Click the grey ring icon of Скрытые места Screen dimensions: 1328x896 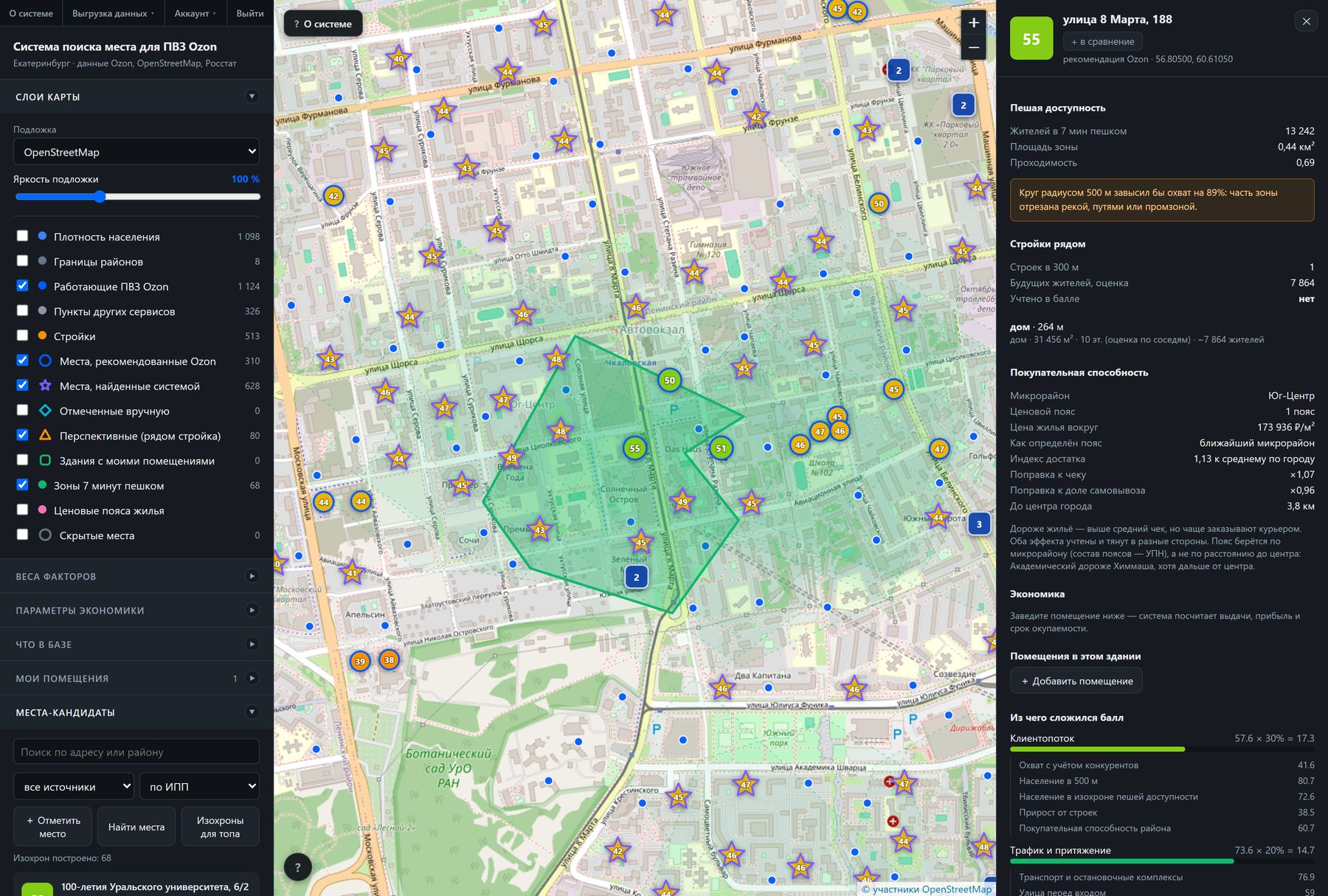45,535
